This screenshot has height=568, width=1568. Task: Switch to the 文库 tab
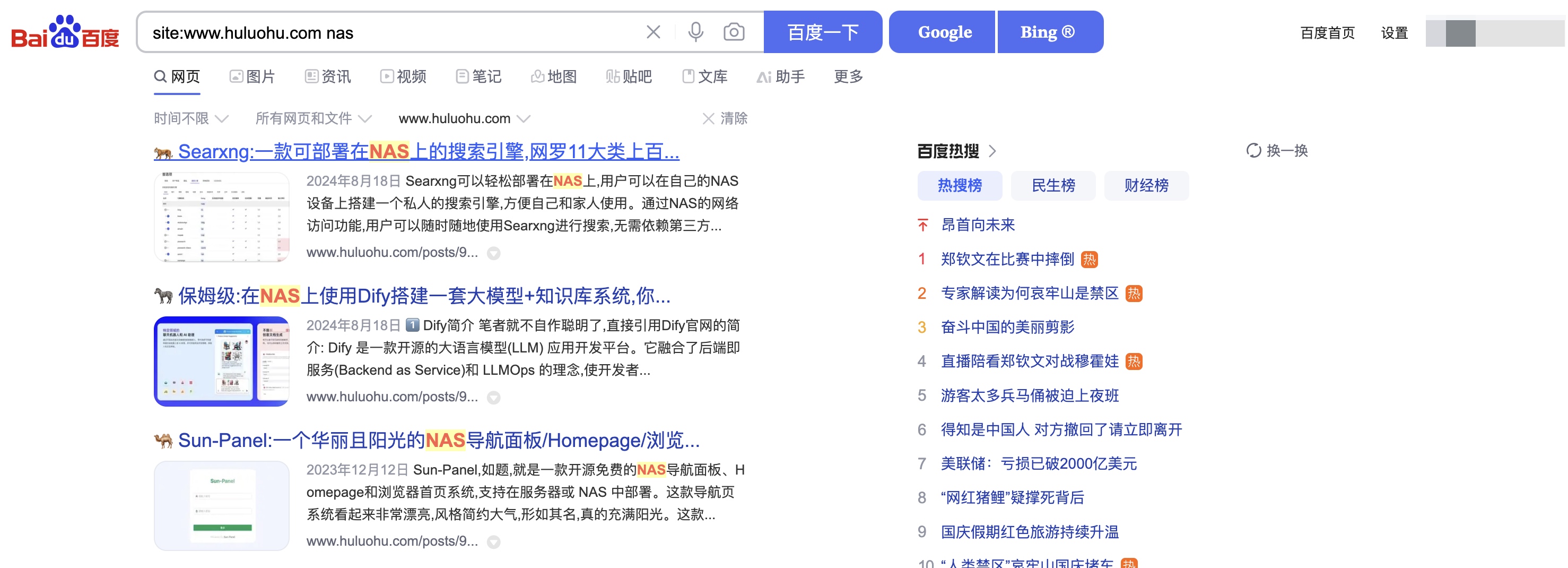point(705,76)
